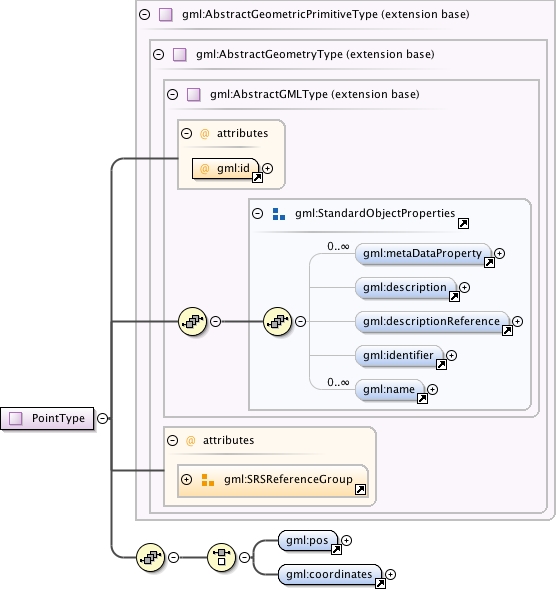Expand the gml:pos element

346,541
